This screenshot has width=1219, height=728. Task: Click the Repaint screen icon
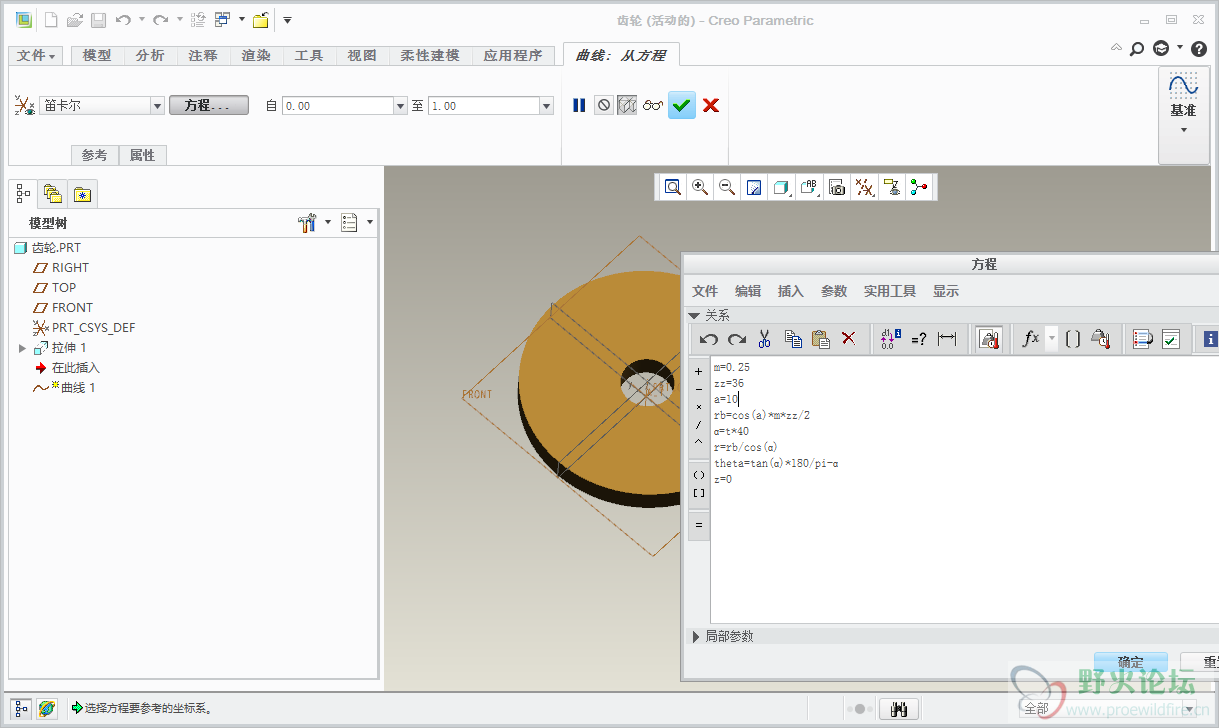pos(754,187)
